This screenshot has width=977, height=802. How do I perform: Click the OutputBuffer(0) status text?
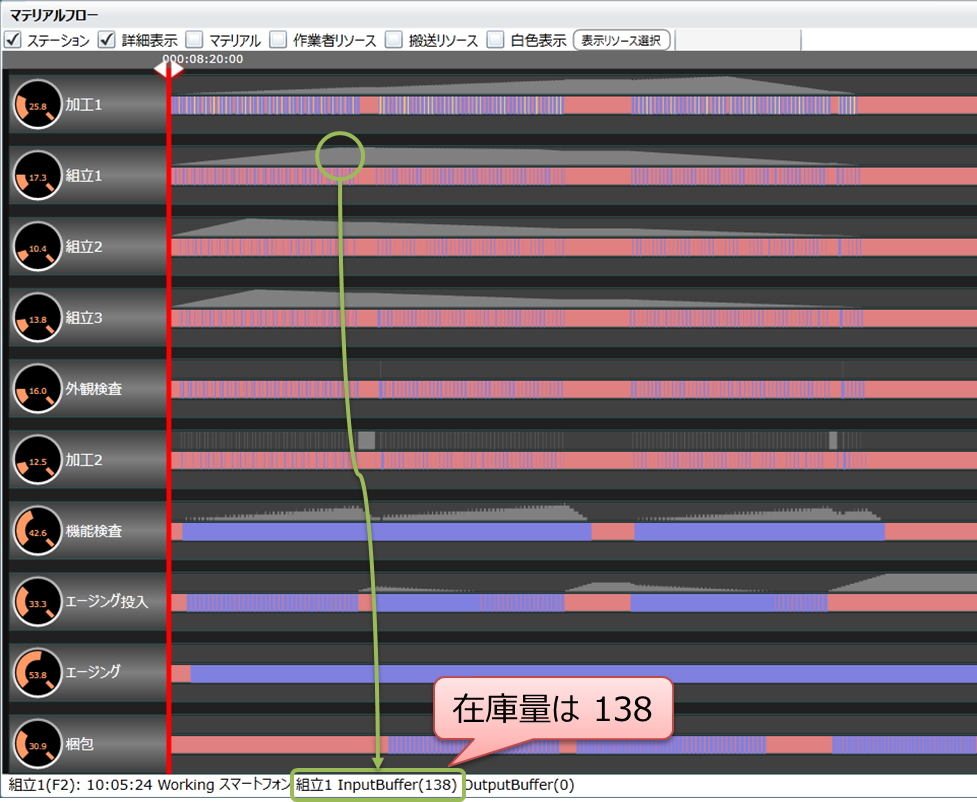point(520,785)
